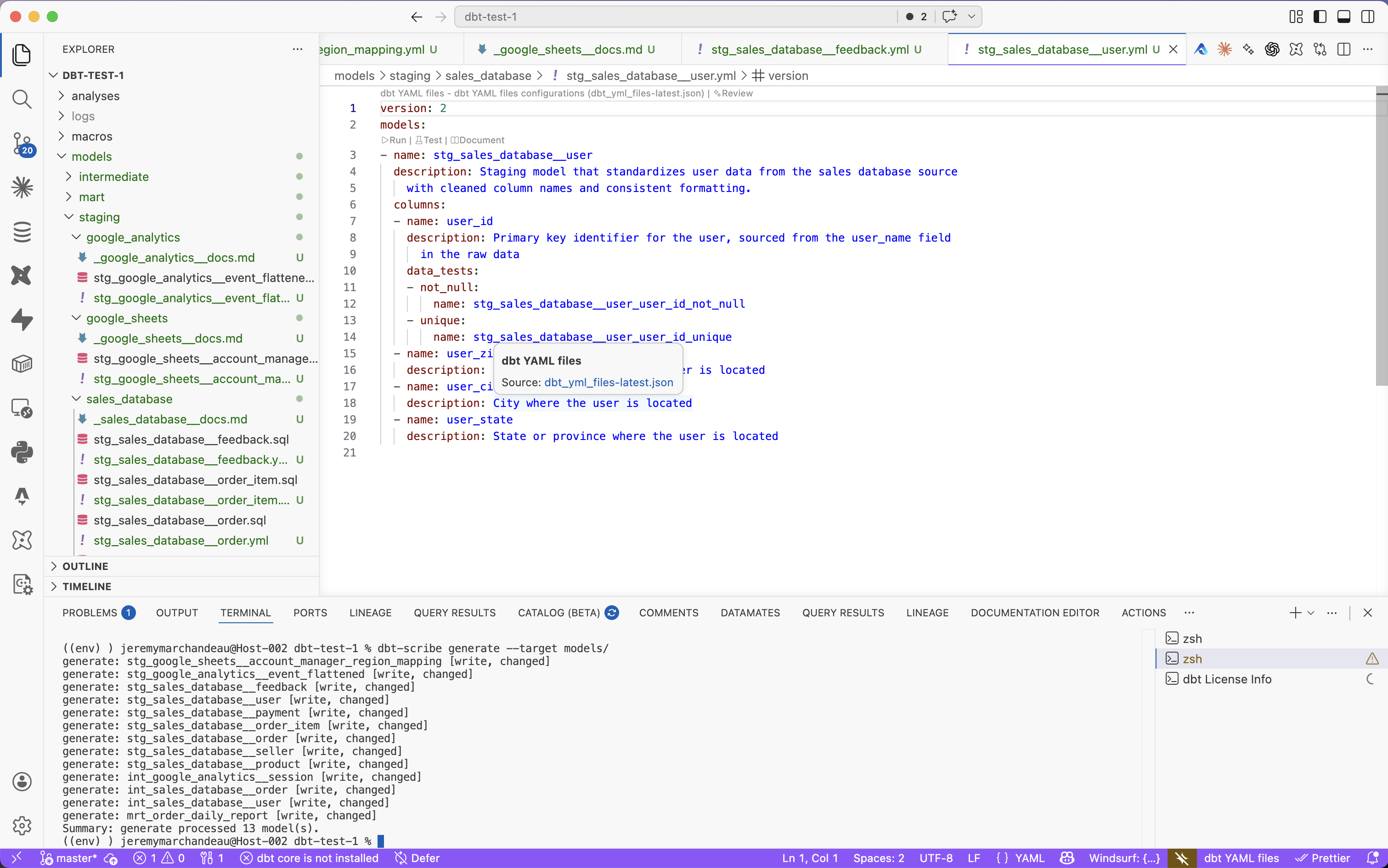Refresh the Catalog (Beta) panel icon
1388x868 pixels.
pos(612,613)
